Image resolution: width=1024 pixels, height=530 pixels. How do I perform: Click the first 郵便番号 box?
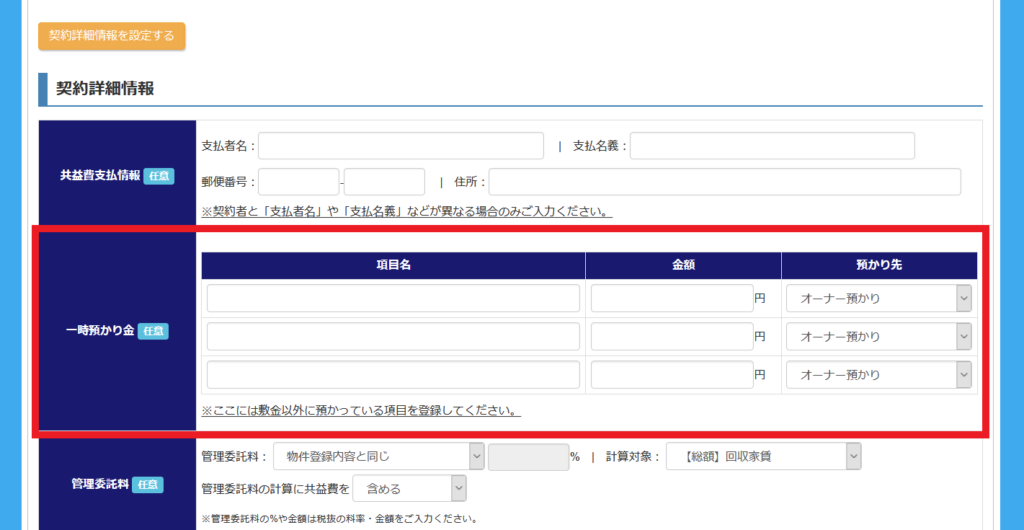click(298, 181)
